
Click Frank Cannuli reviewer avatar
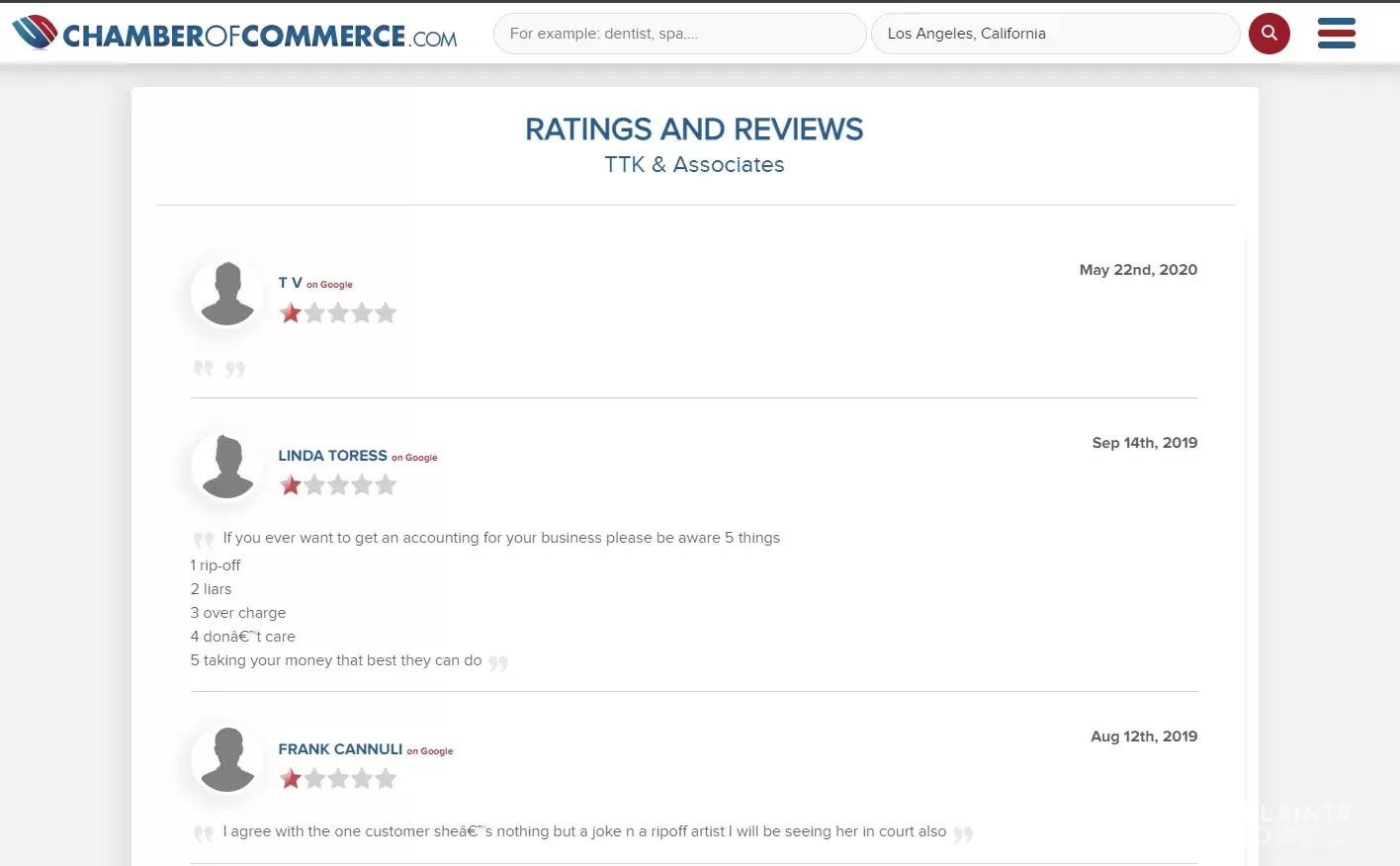click(x=227, y=760)
